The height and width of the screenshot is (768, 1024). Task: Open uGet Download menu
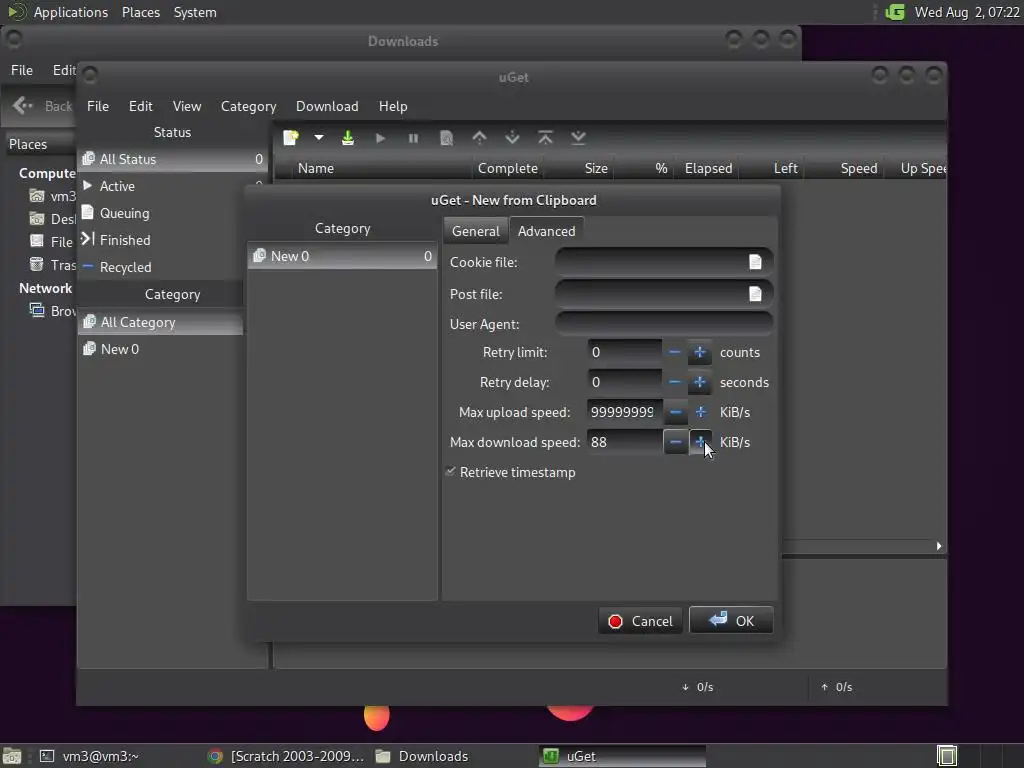tap(327, 106)
